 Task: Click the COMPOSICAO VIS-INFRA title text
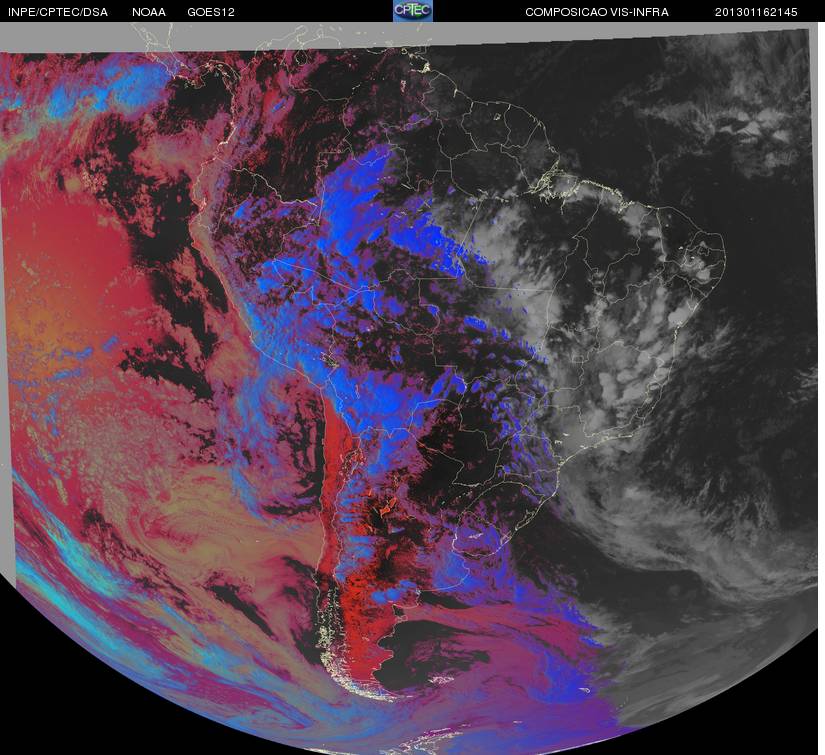pos(597,12)
